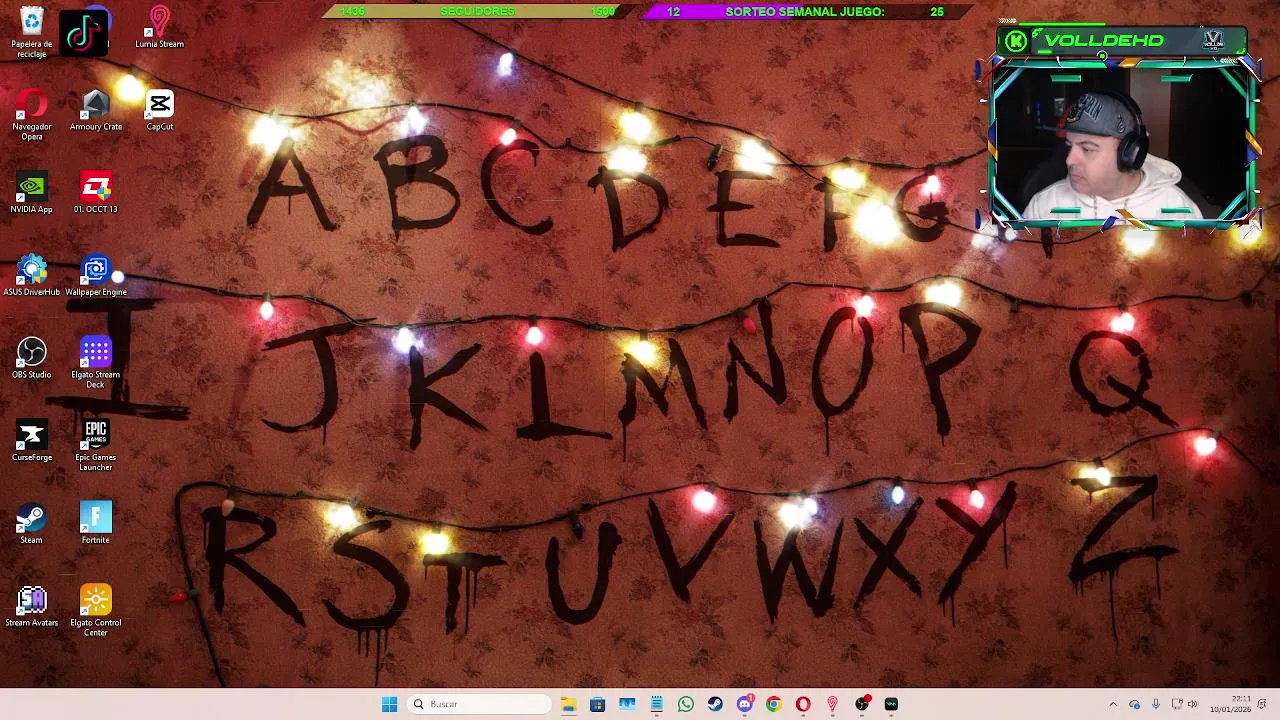Screen dimensions: 1280x720
Task: Open the clock and date panel
Action: [1230, 704]
